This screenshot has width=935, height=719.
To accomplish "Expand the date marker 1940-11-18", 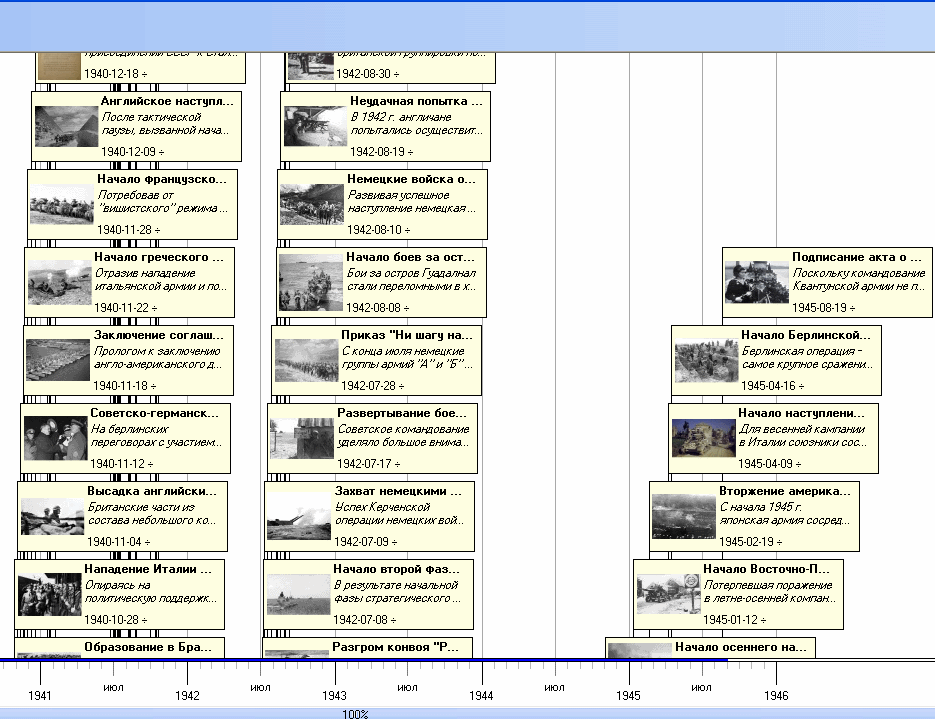I will (x=125, y=386).
